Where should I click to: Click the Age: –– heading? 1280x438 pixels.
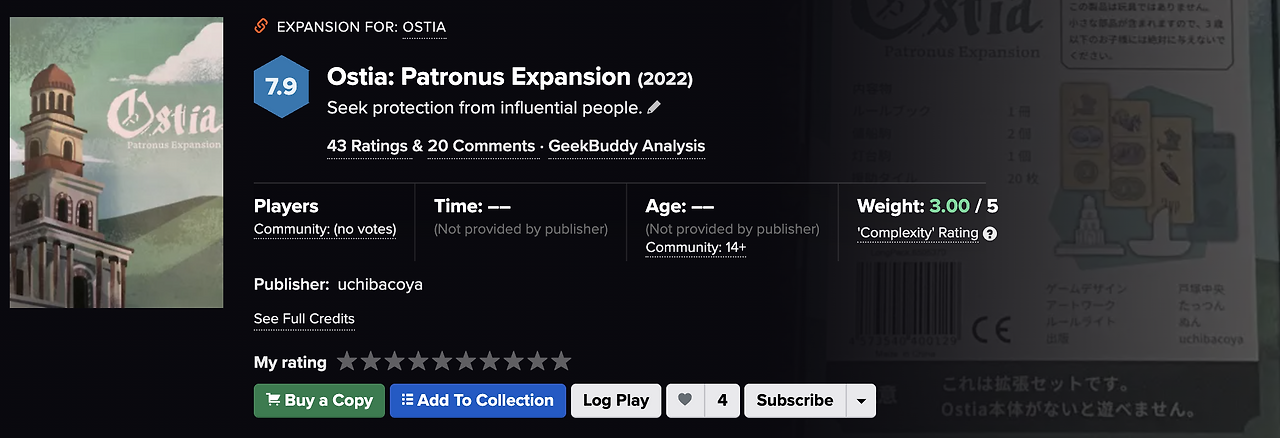(x=680, y=206)
